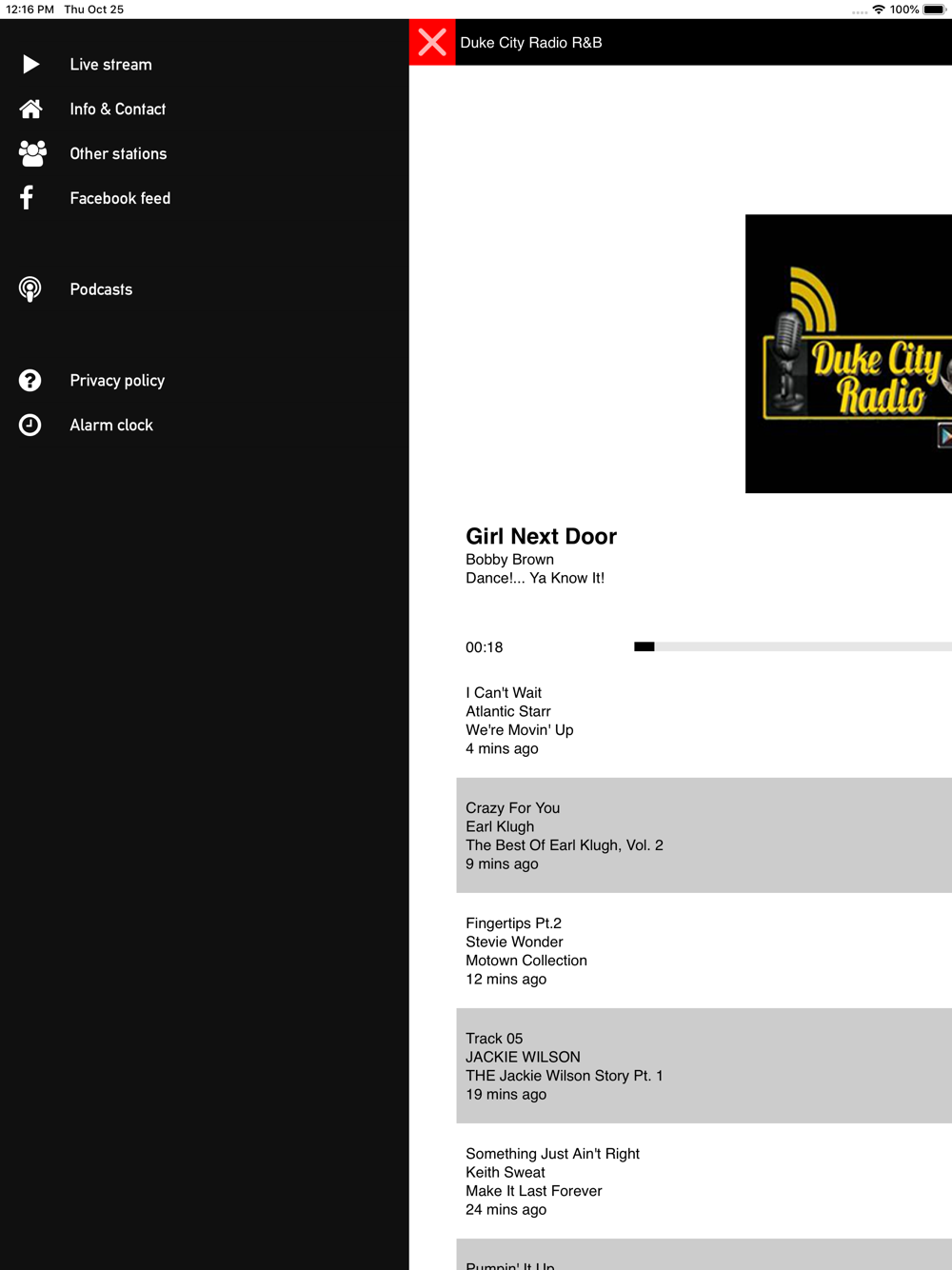This screenshot has width=952, height=1270.
Task: Click the 4 mins ago timestamp
Action: click(502, 749)
